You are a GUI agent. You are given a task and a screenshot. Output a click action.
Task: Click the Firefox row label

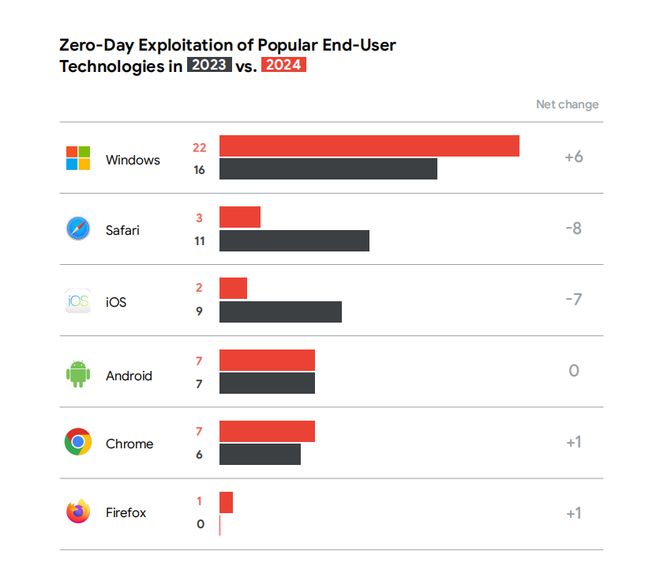point(126,513)
